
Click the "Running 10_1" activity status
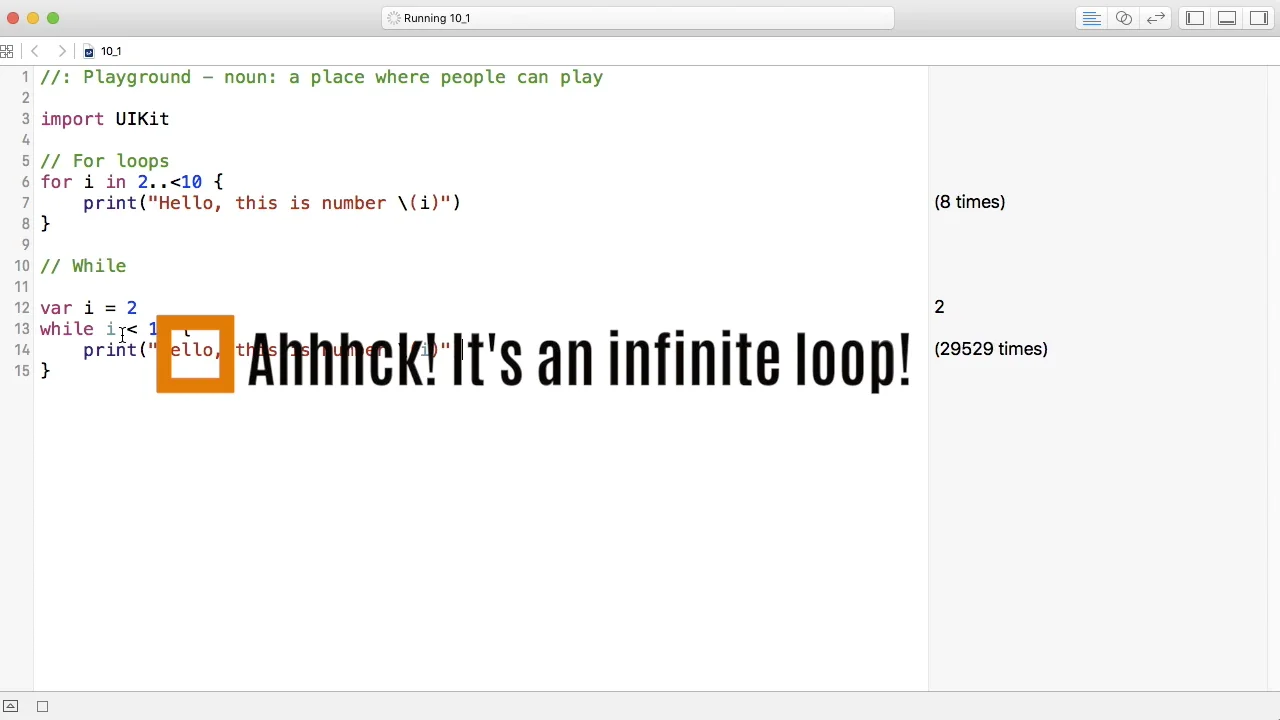click(637, 18)
